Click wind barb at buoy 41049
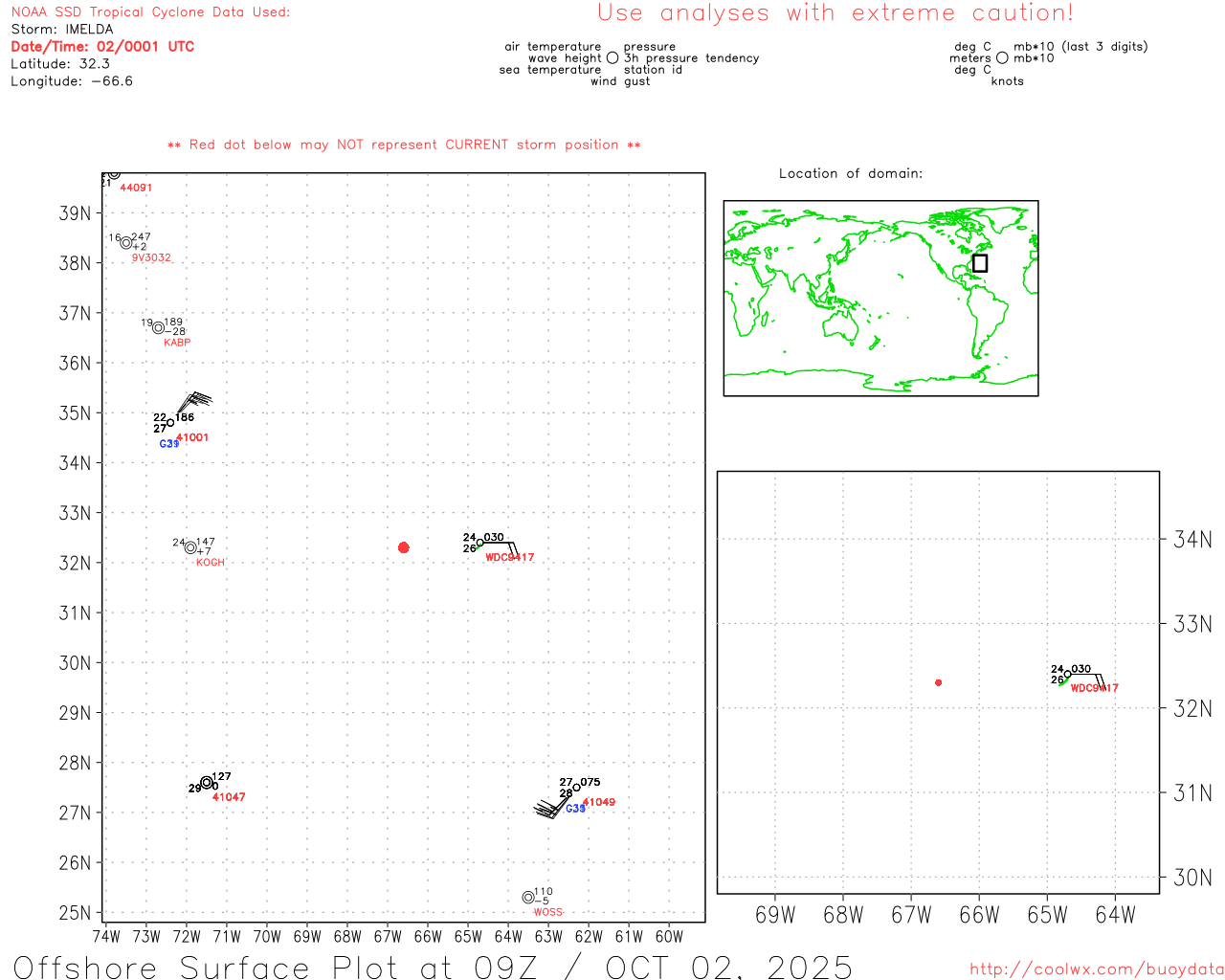The height and width of the screenshot is (980, 1225). [551, 808]
